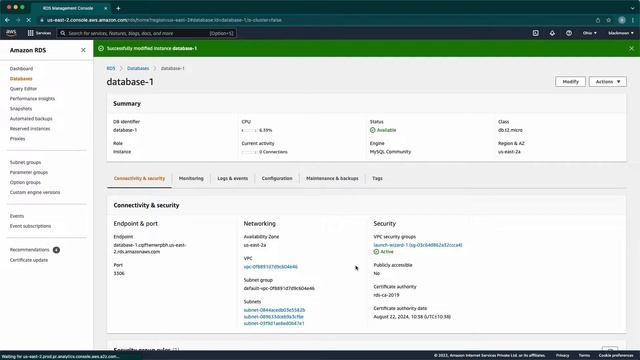This screenshot has height=360, width=640.
Task: Open Recommendations in the sidebar
Action: tap(29, 250)
